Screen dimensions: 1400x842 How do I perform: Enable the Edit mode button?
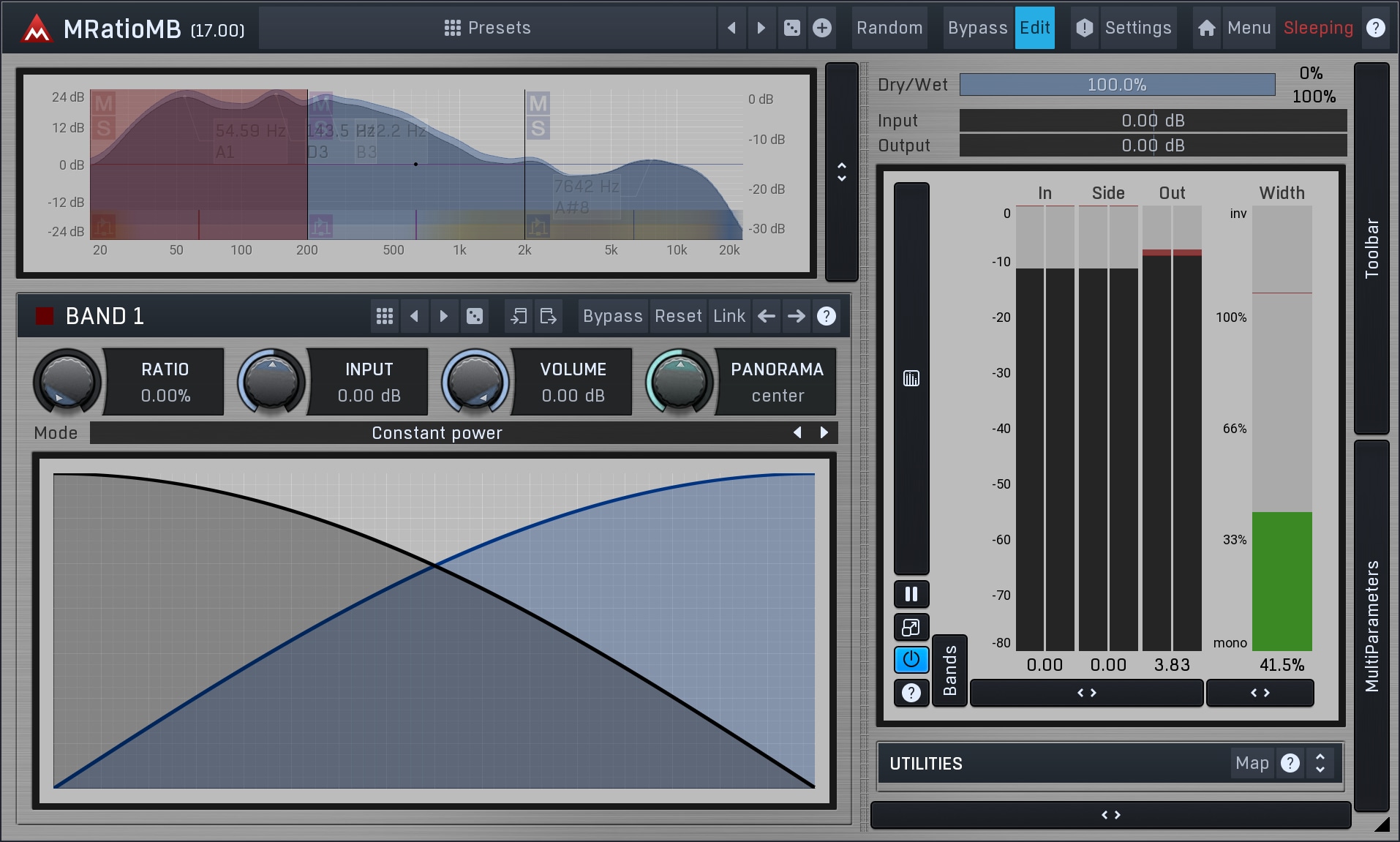[x=1034, y=28]
